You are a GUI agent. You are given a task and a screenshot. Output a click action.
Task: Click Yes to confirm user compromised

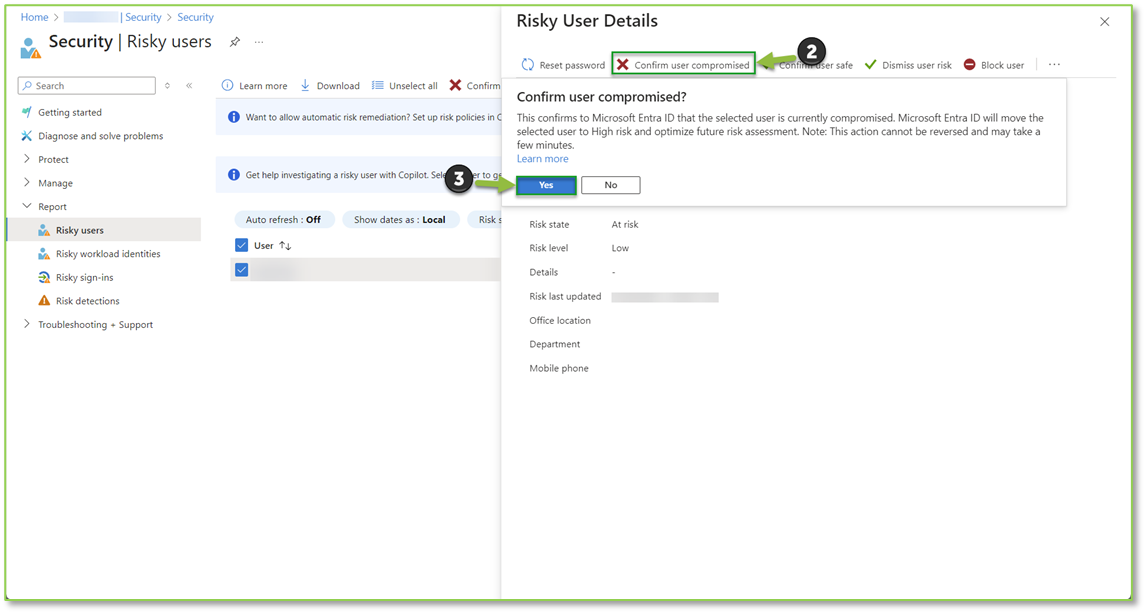point(545,185)
